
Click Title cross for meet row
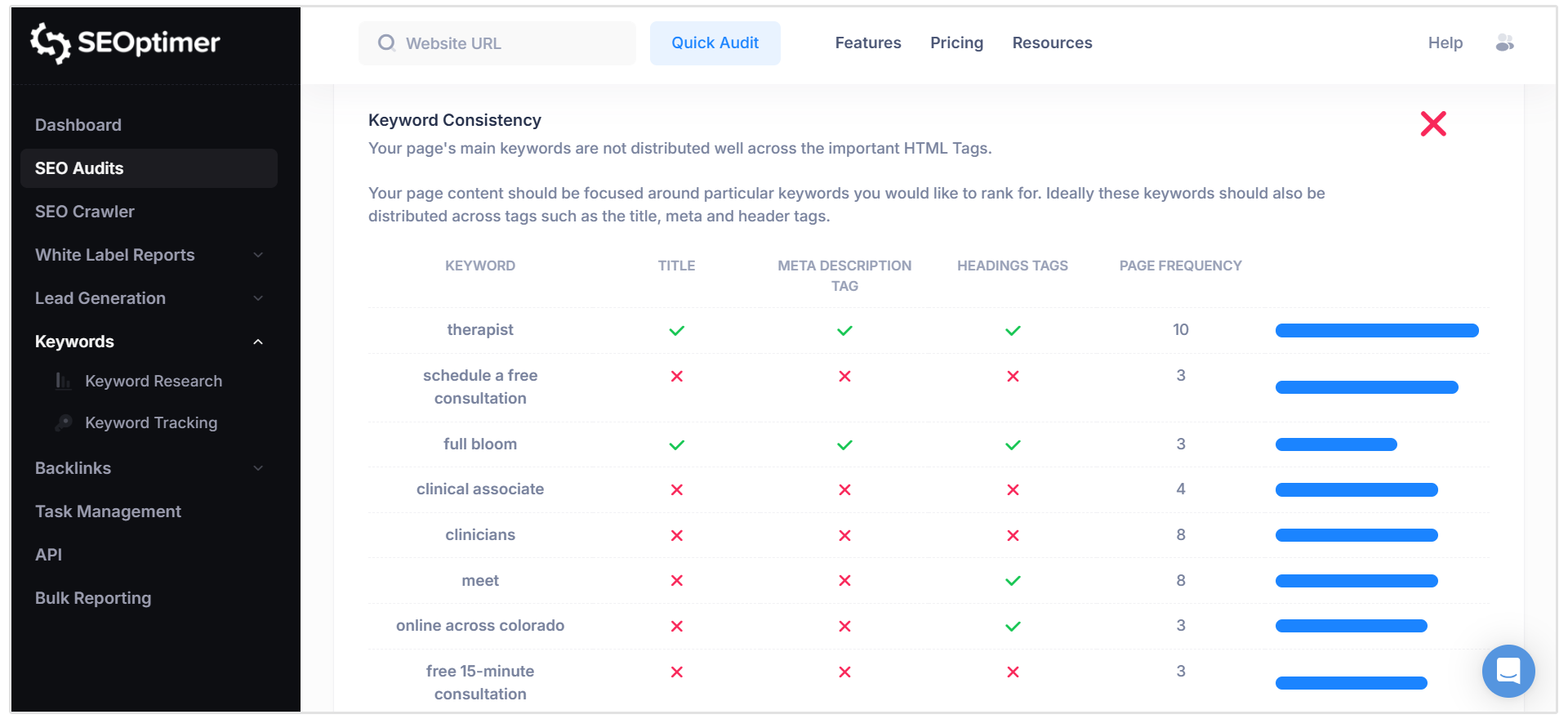point(677,580)
